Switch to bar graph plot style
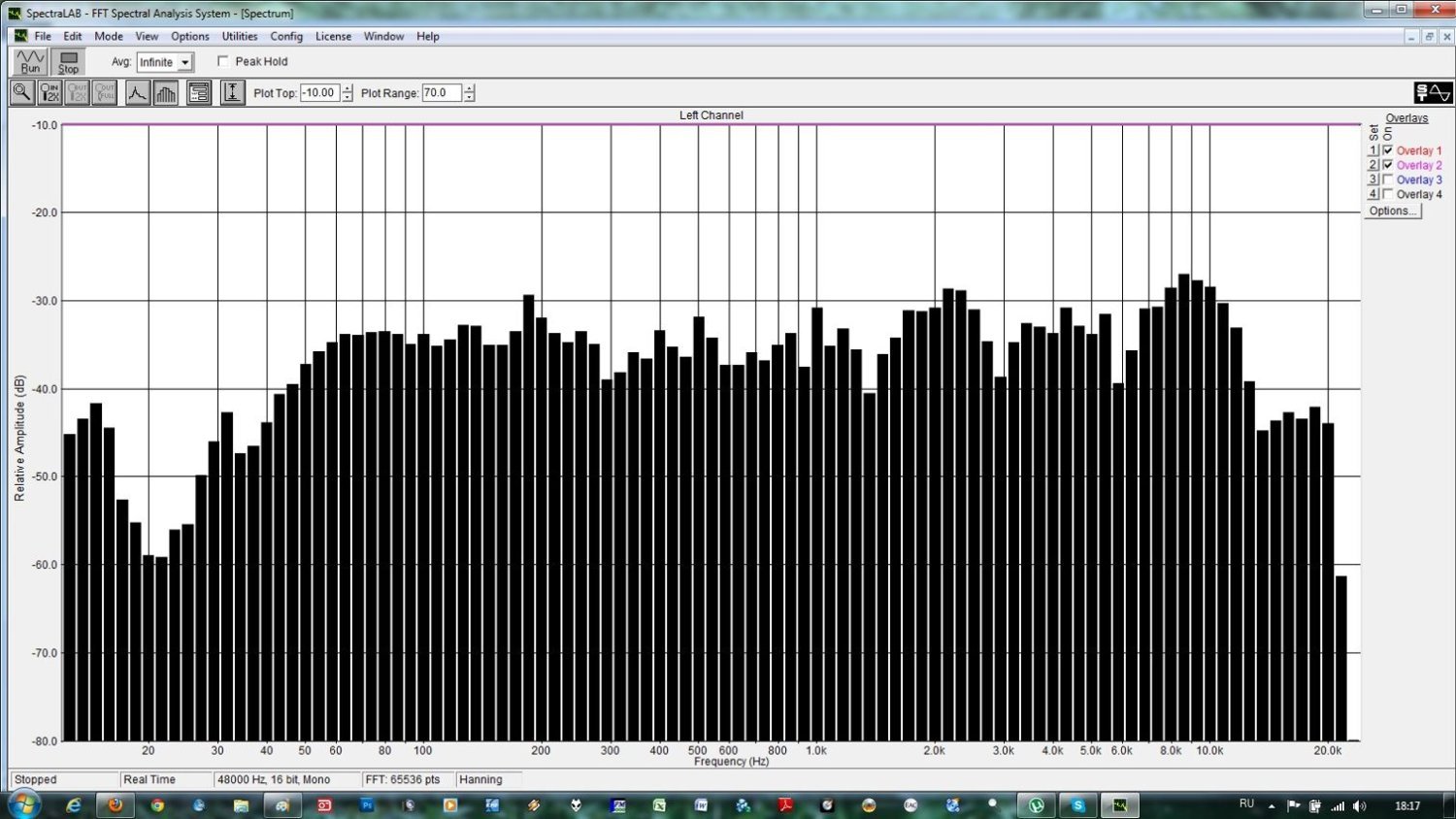Screen dimensions: 1456x819 pos(166,93)
